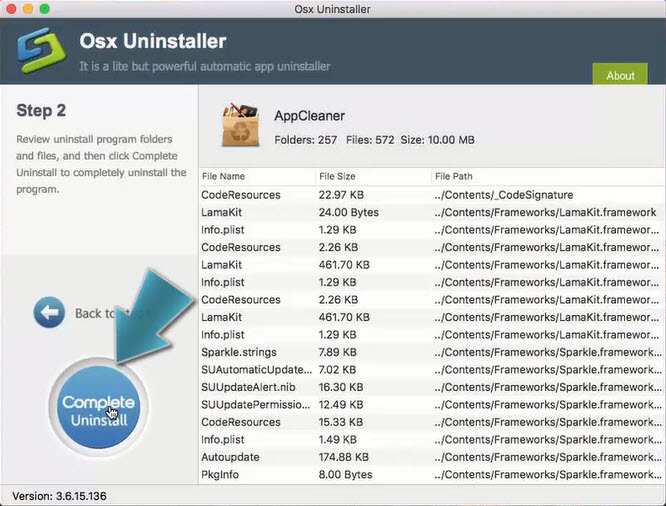The width and height of the screenshot is (666, 506).
Task: Select the Info.plist 1.49 KB row
Action: pyautogui.click(x=432, y=440)
